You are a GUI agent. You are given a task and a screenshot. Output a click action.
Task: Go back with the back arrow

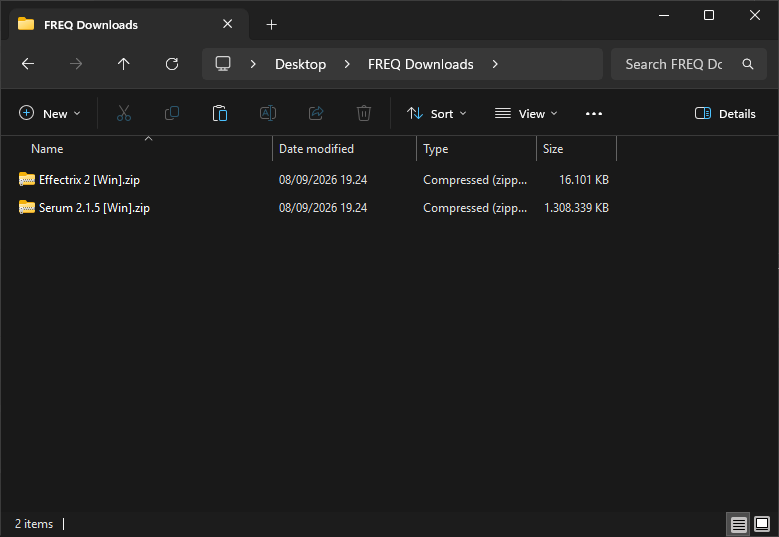pyautogui.click(x=28, y=64)
